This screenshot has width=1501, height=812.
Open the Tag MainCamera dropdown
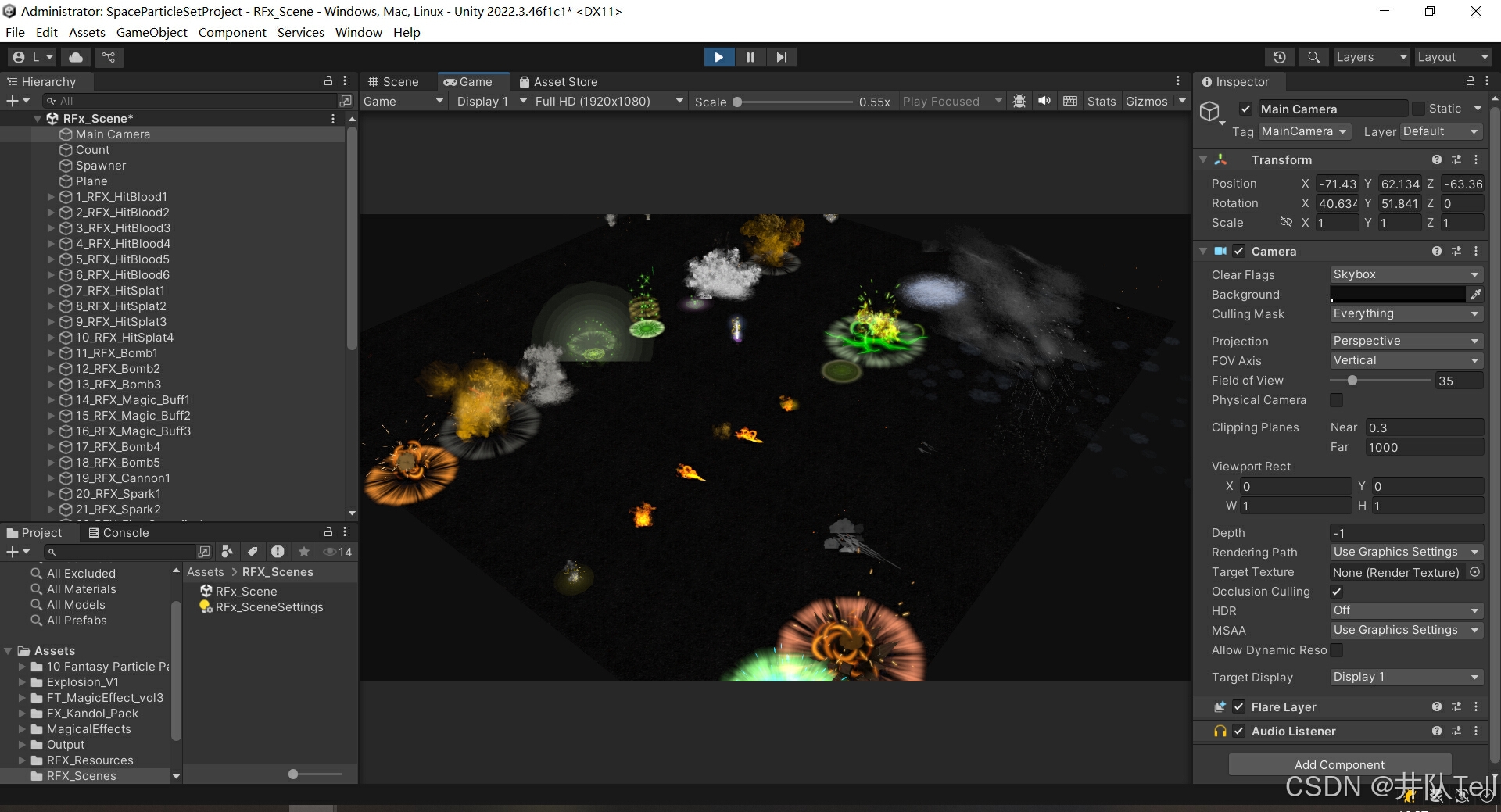pos(1305,131)
